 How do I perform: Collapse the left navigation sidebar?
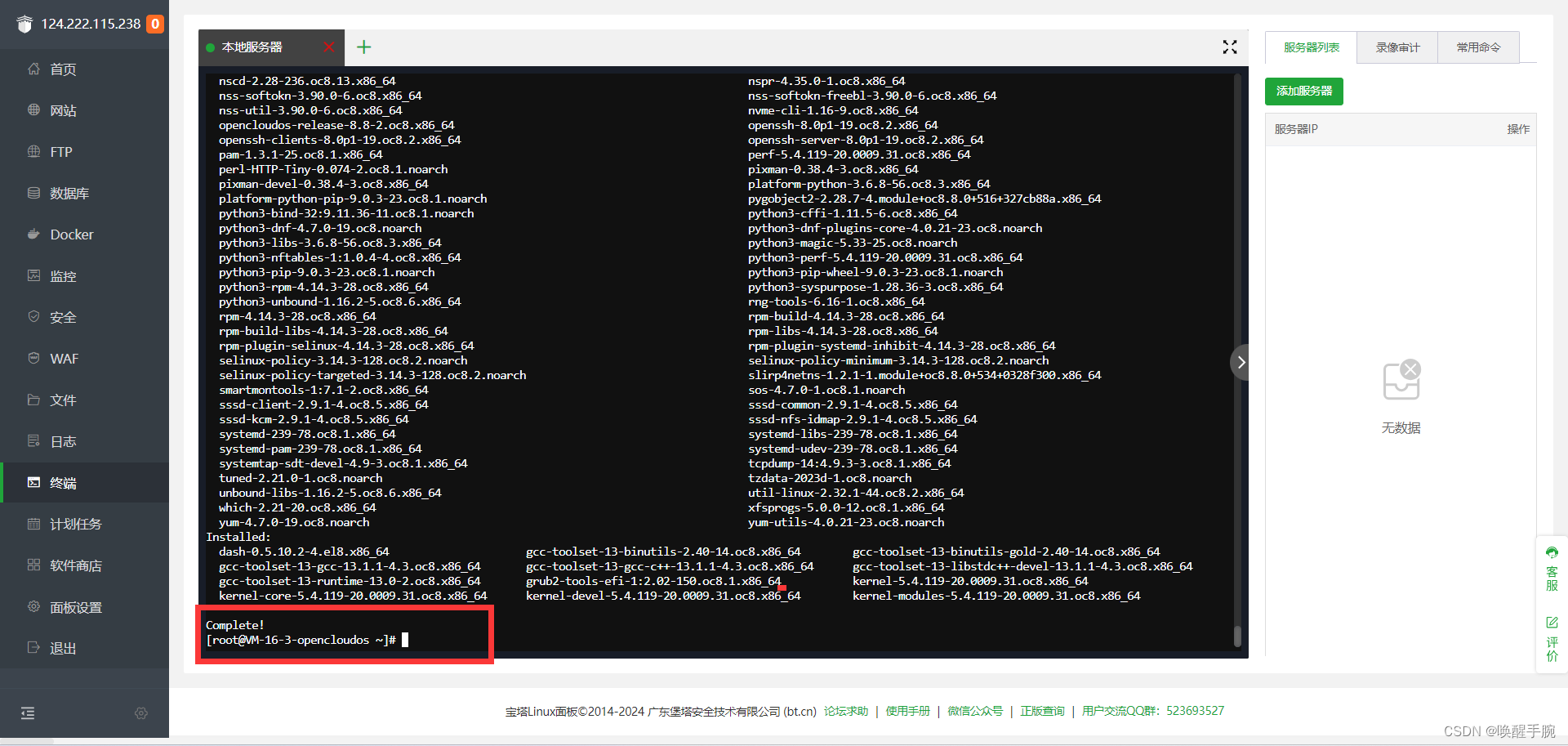pyautogui.click(x=27, y=712)
